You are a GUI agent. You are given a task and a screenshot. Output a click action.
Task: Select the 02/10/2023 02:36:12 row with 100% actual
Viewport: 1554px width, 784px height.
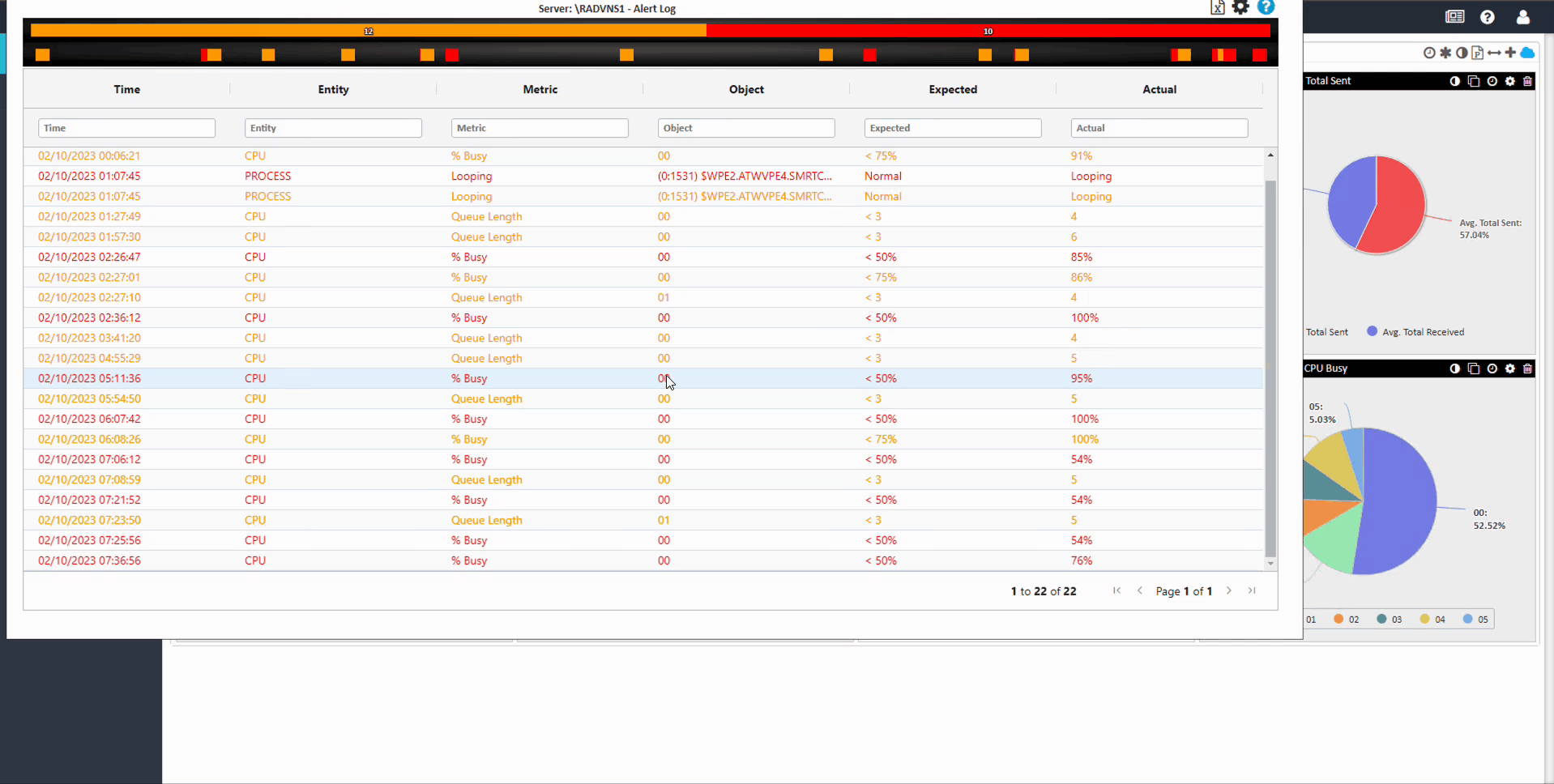[x=643, y=317]
